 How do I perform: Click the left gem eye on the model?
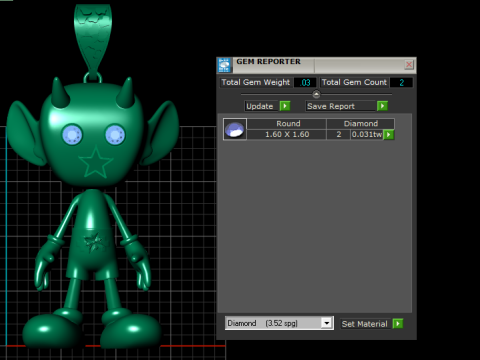click(72, 135)
